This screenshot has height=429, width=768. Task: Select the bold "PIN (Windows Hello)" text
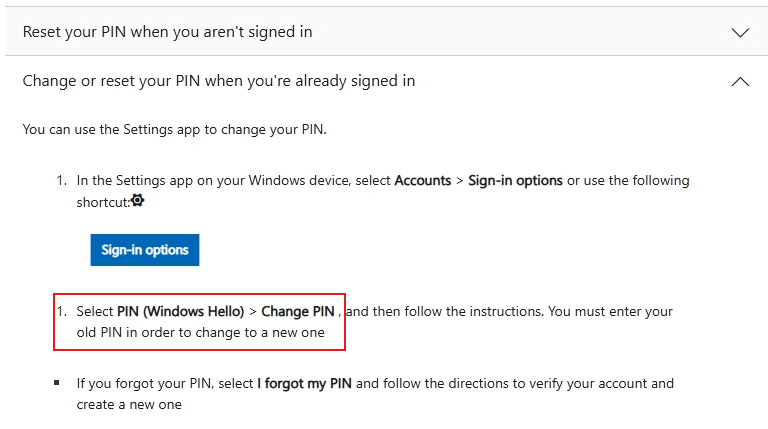point(180,311)
